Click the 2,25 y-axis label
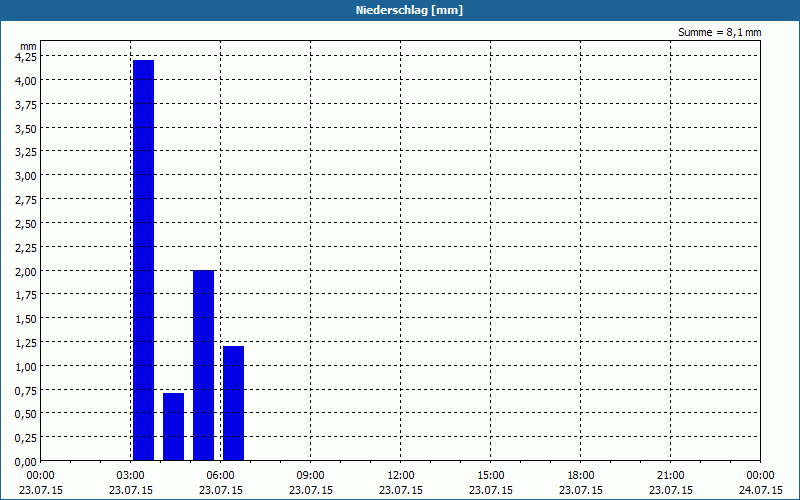The image size is (800, 500). [26, 247]
